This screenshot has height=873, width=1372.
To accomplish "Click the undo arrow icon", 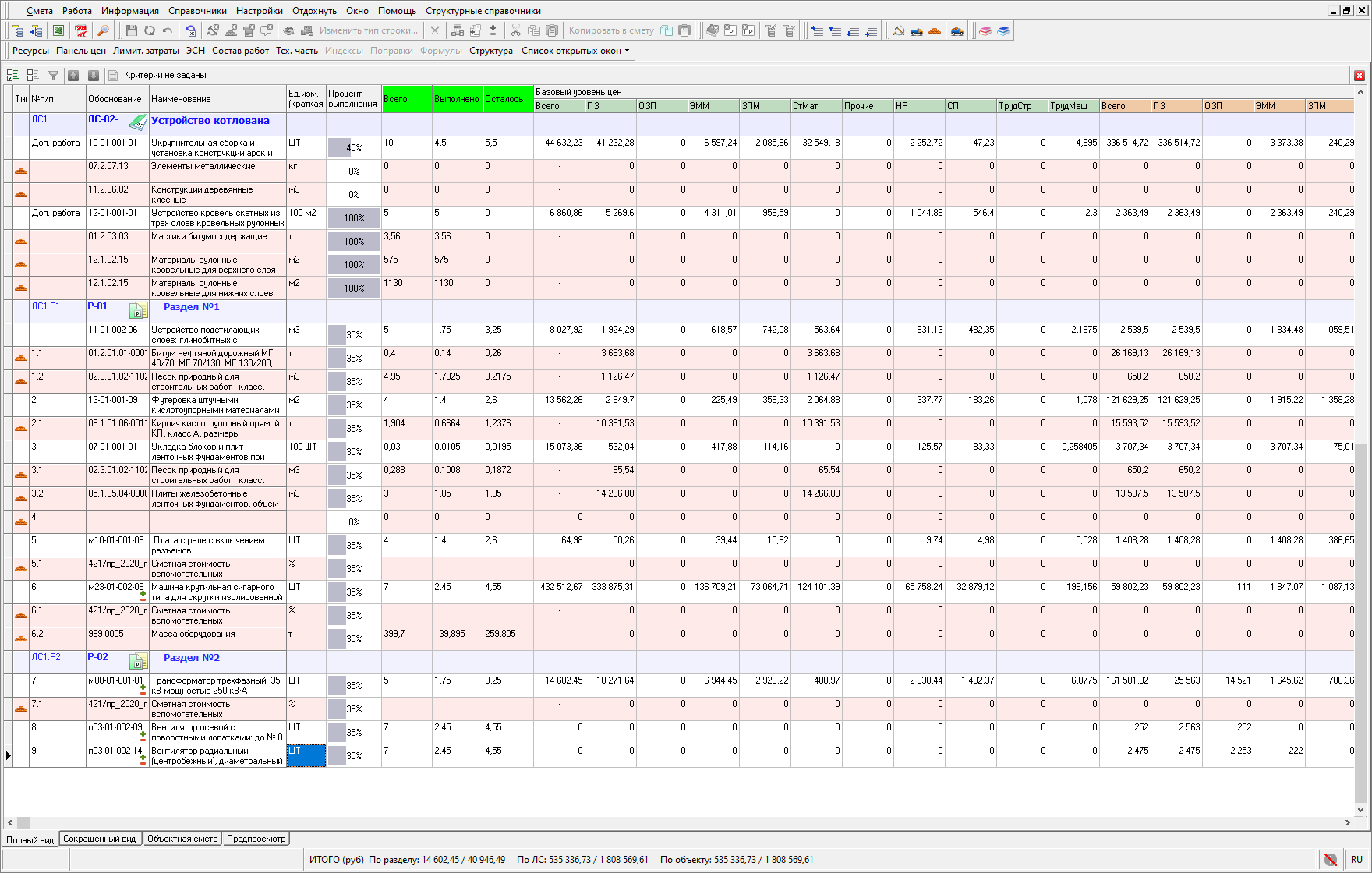I will (x=168, y=30).
